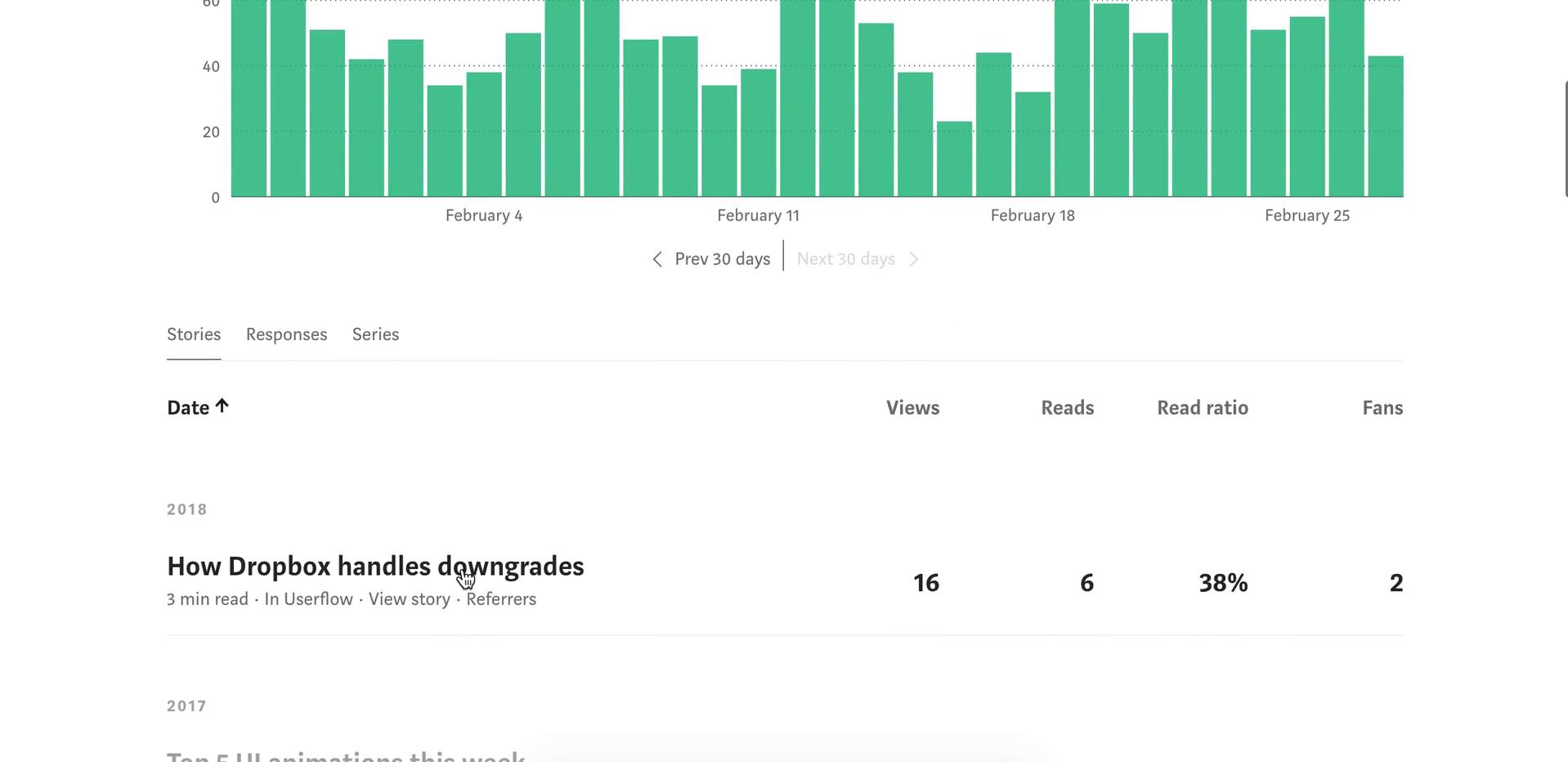The image size is (1568, 762).
Task: Click View story link
Action: point(409,599)
